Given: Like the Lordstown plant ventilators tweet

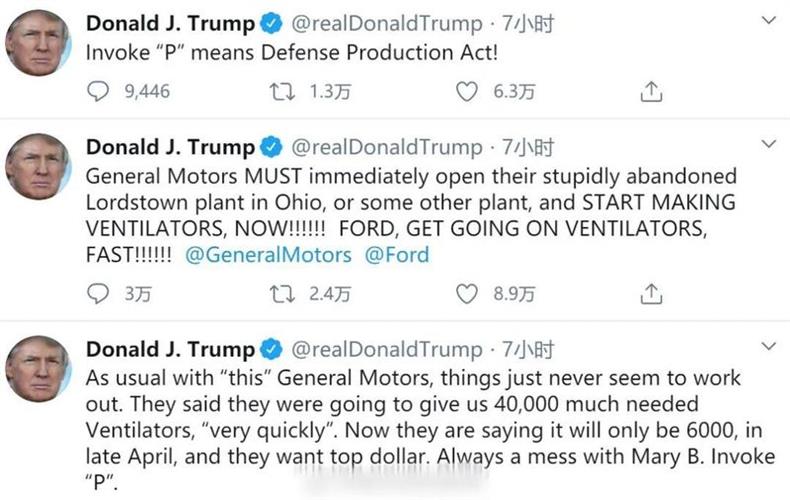Looking at the screenshot, I should (466, 294).
